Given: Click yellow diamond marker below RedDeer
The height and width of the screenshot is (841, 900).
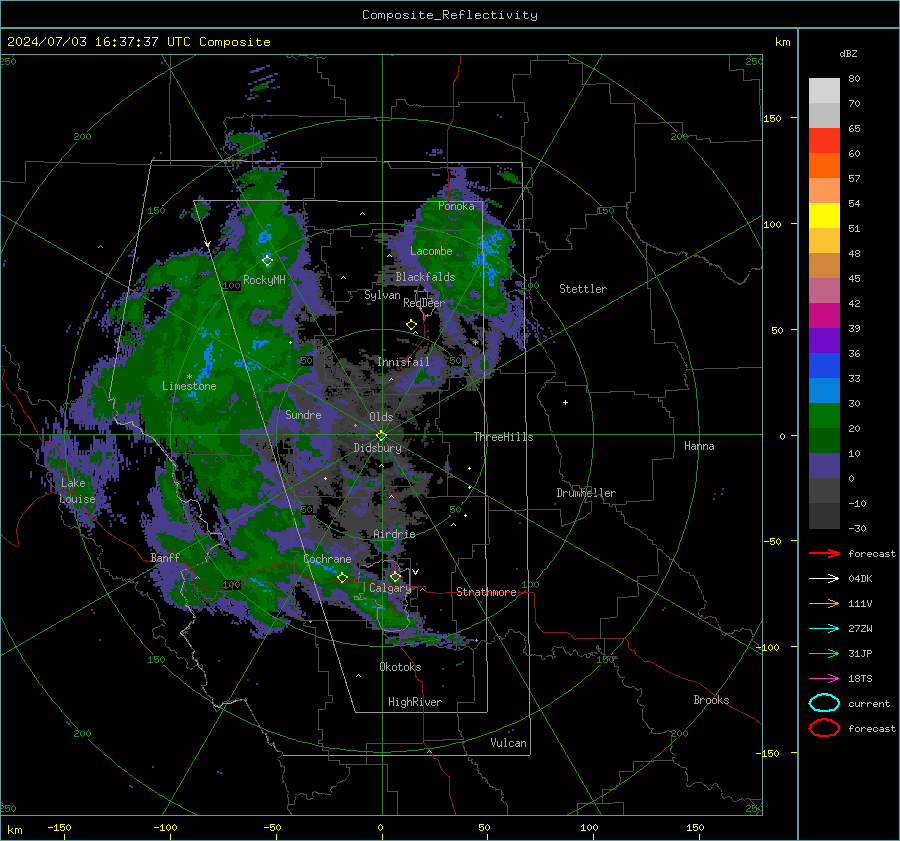Looking at the screenshot, I should [411, 324].
